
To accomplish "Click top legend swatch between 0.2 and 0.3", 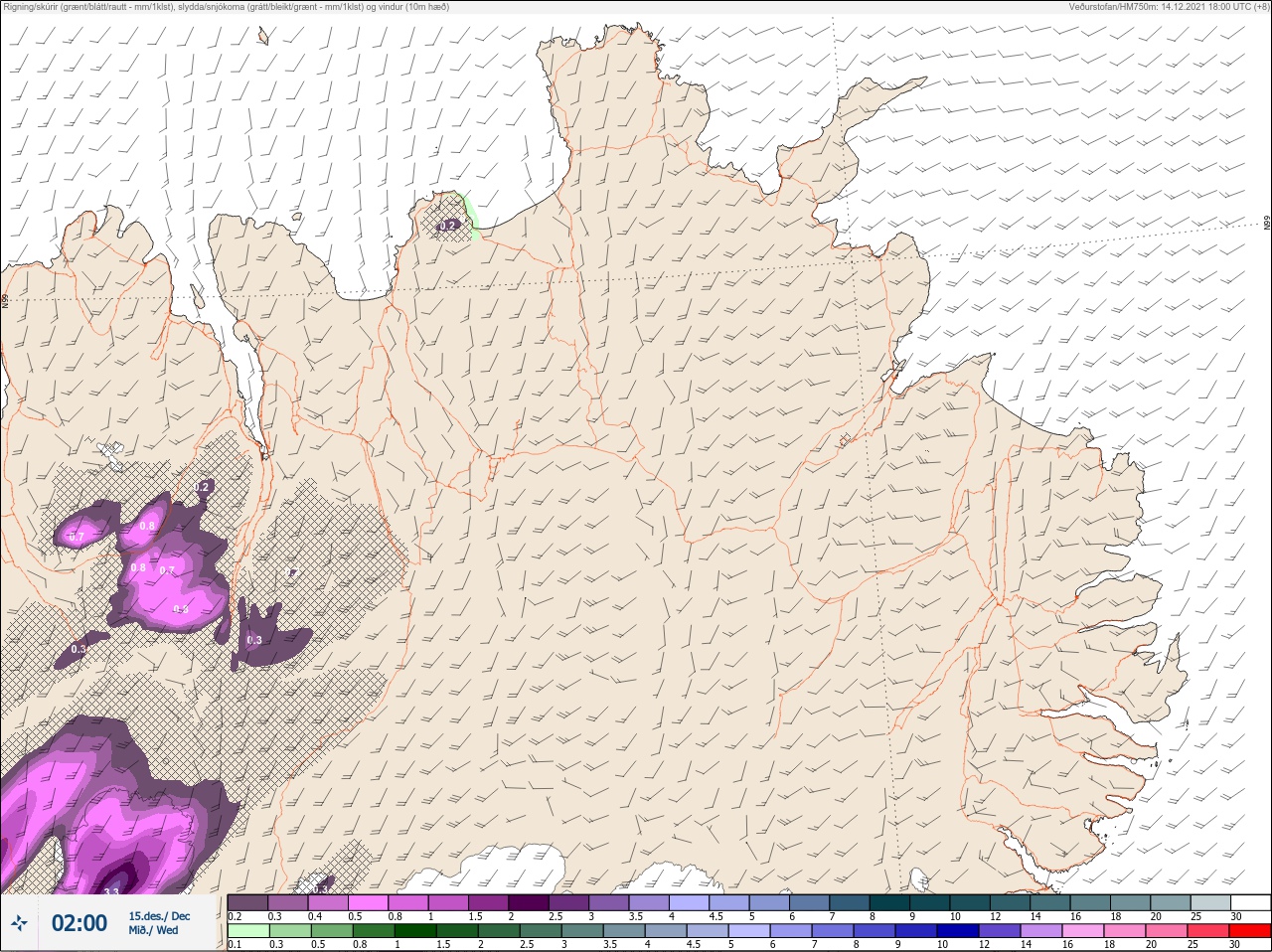I will (248, 902).
